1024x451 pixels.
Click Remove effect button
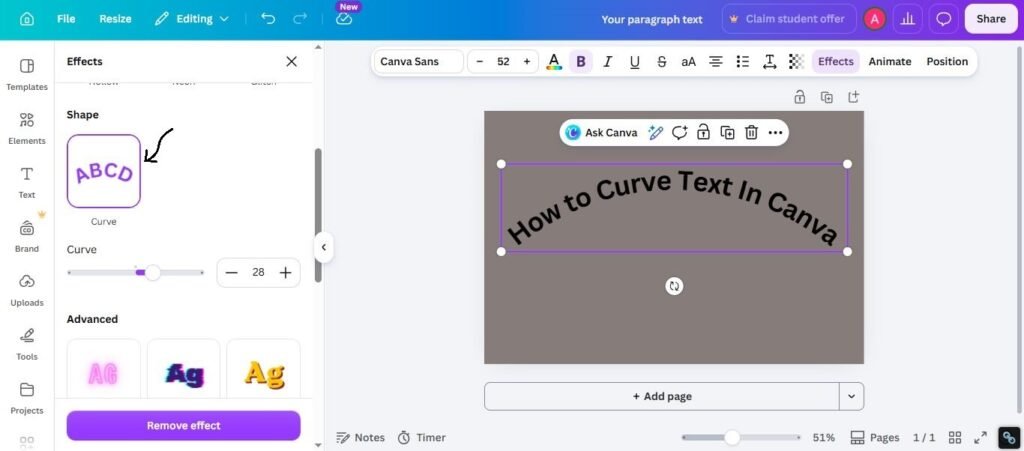pyautogui.click(x=184, y=426)
